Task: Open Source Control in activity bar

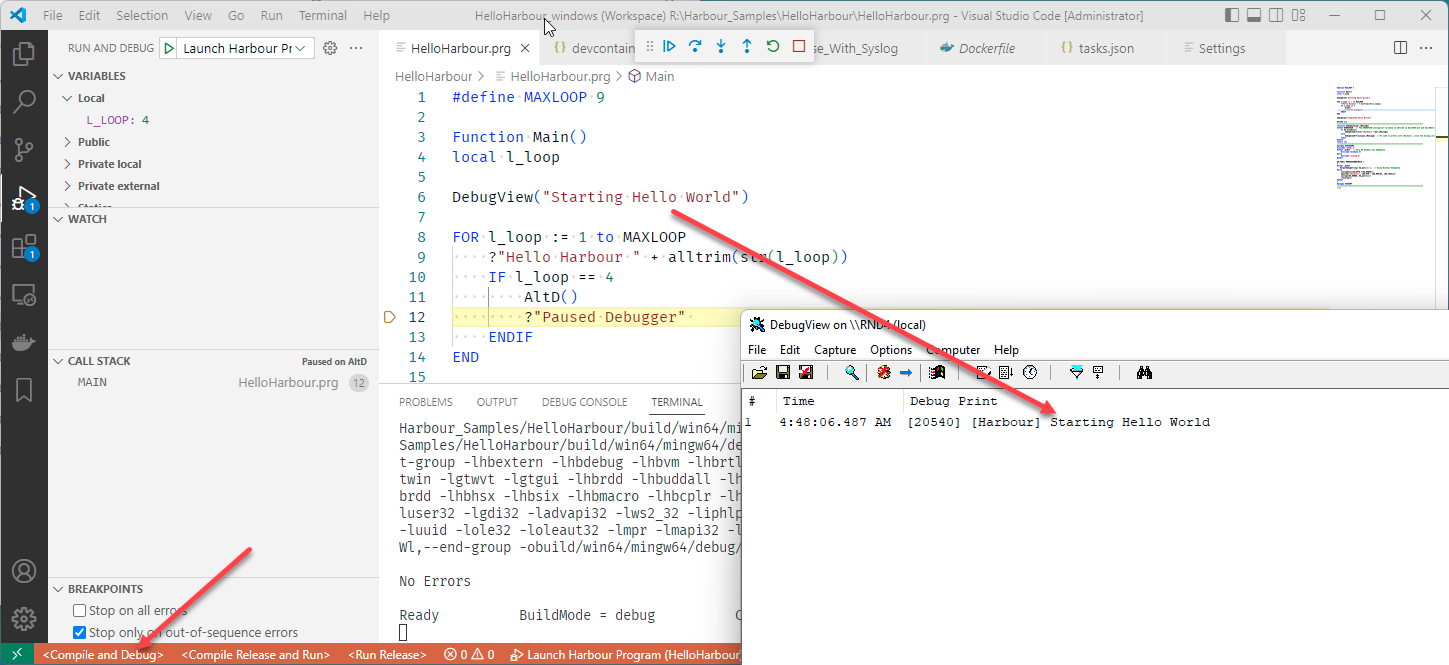Action: click(x=24, y=150)
